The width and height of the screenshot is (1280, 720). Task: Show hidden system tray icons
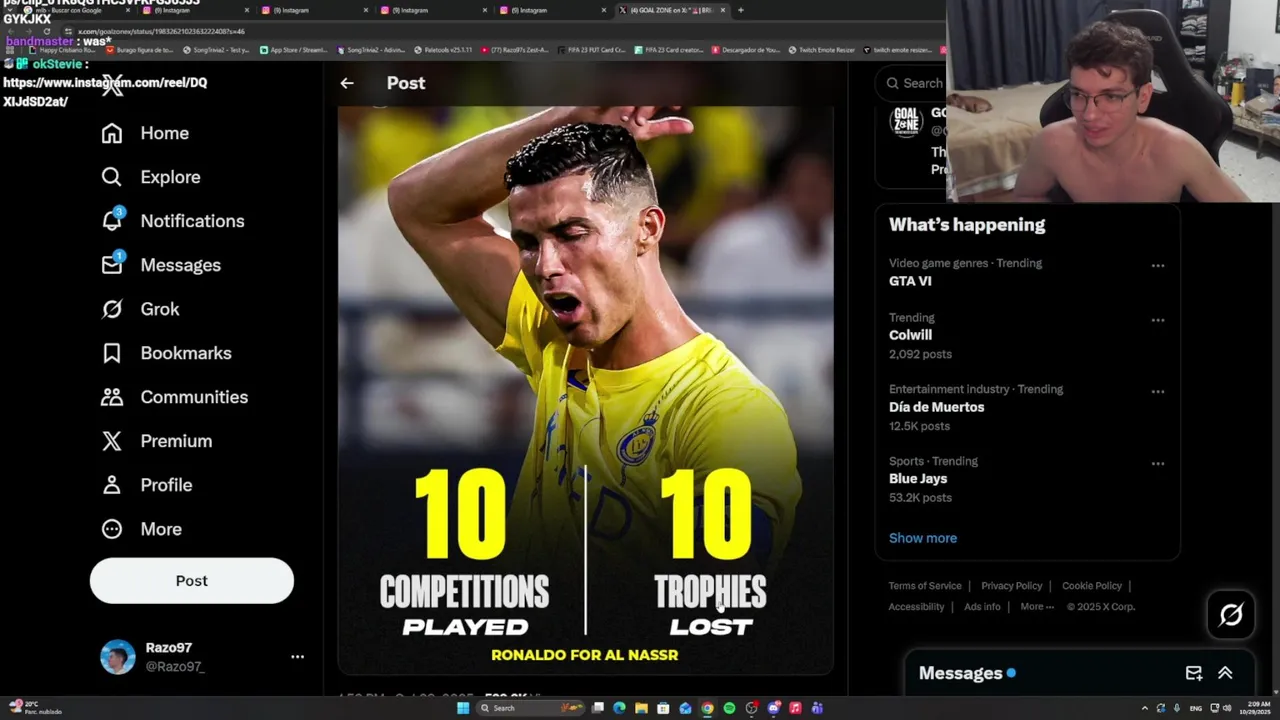[x=1145, y=708]
